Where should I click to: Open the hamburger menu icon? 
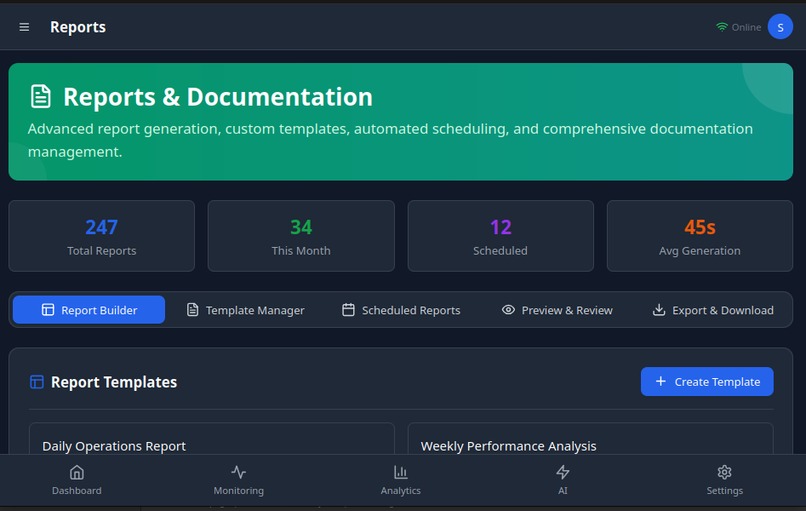click(24, 27)
